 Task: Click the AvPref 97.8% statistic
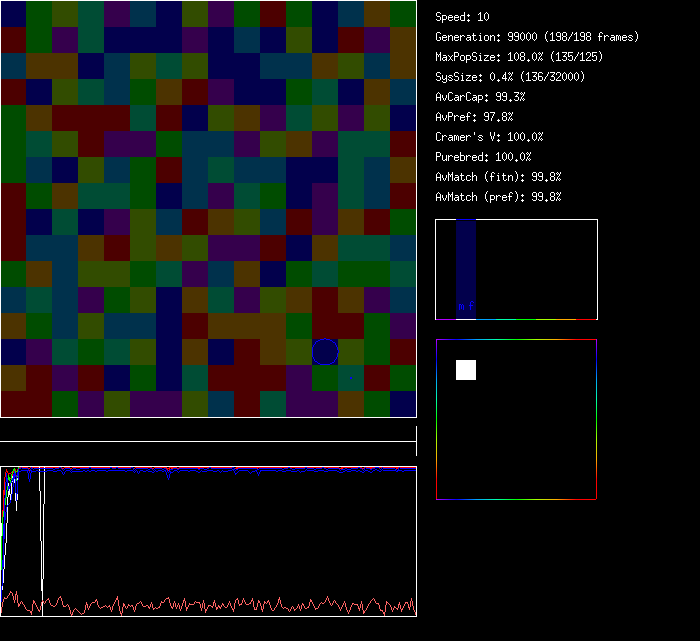coord(475,117)
